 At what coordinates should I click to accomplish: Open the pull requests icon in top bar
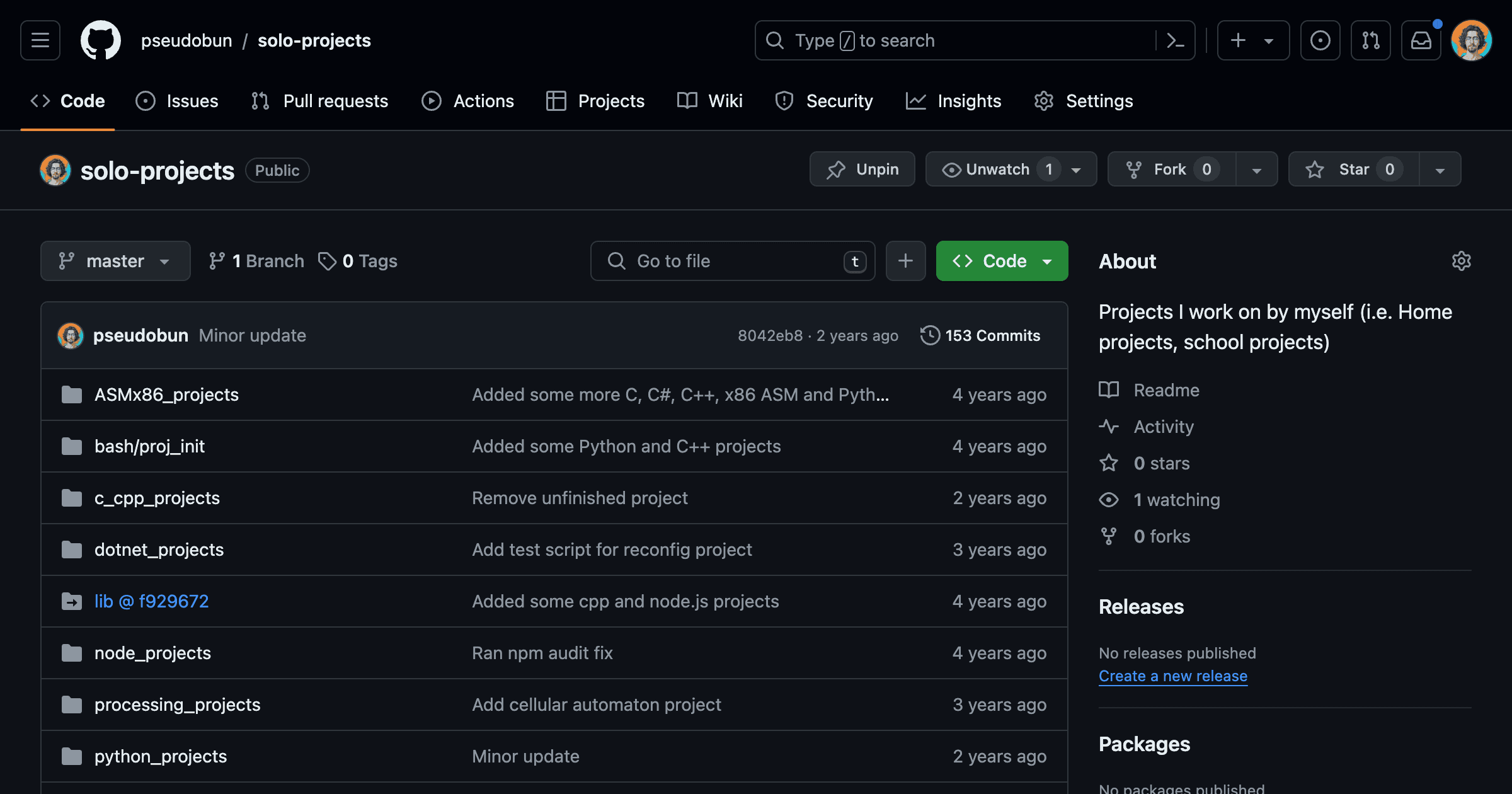(x=1371, y=40)
